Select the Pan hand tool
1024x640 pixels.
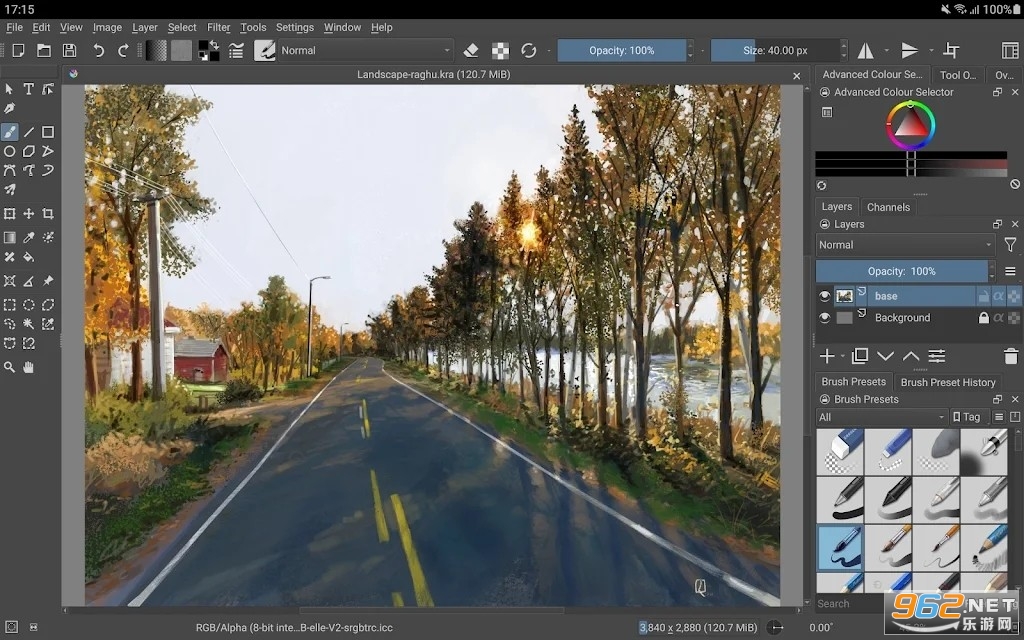coord(29,367)
